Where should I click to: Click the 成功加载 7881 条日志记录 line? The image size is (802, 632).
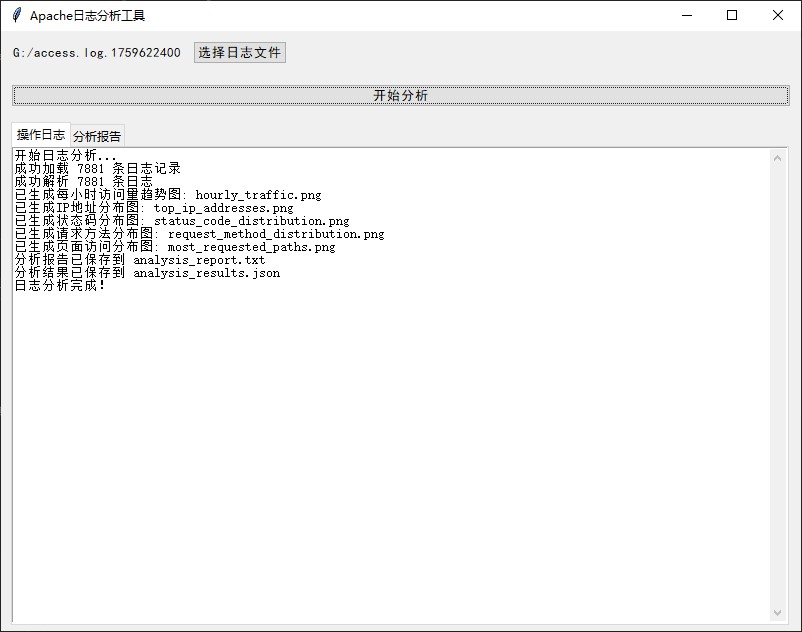[x=98, y=169]
